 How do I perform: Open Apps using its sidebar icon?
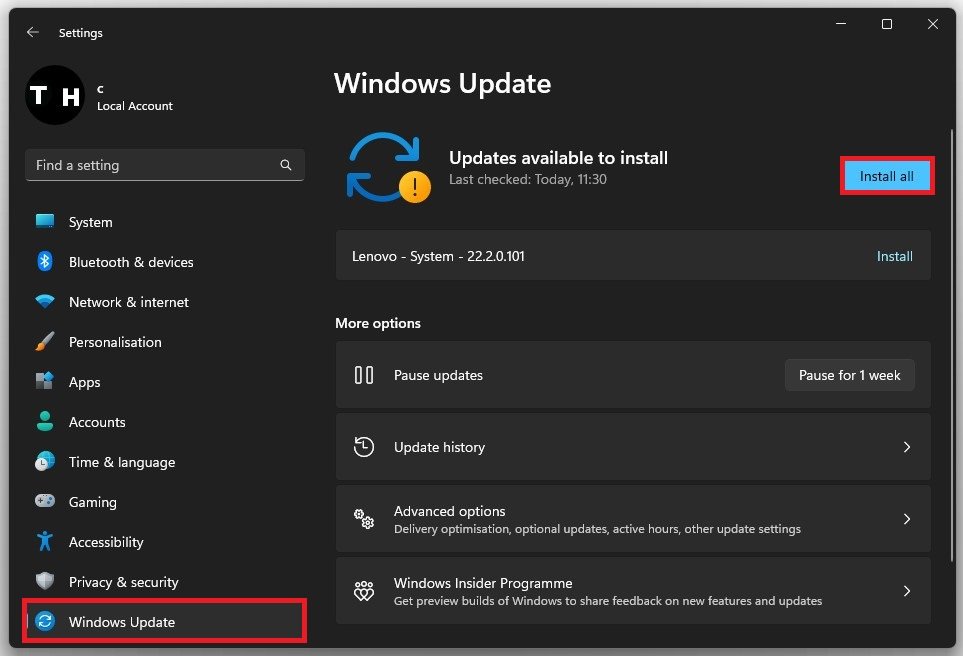(45, 382)
